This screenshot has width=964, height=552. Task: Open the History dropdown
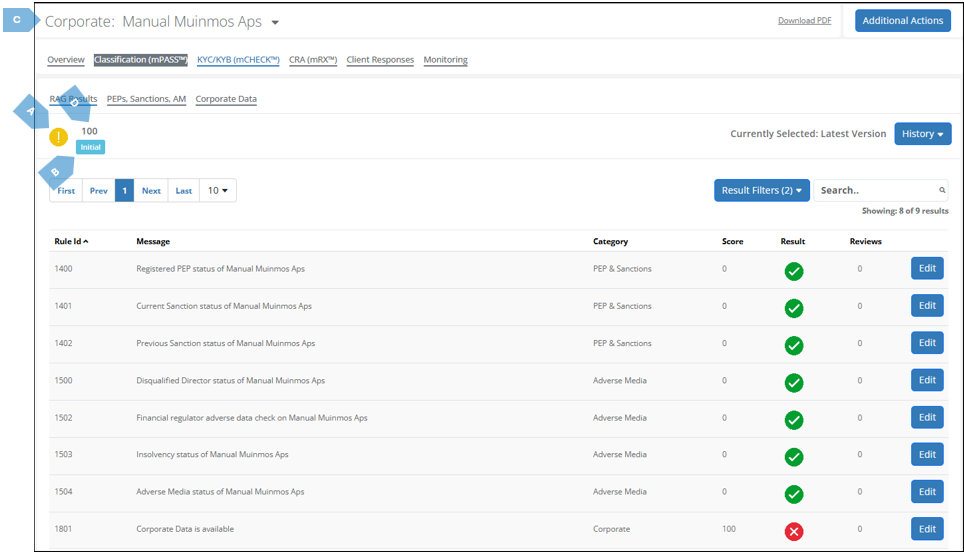coord(922,134)
